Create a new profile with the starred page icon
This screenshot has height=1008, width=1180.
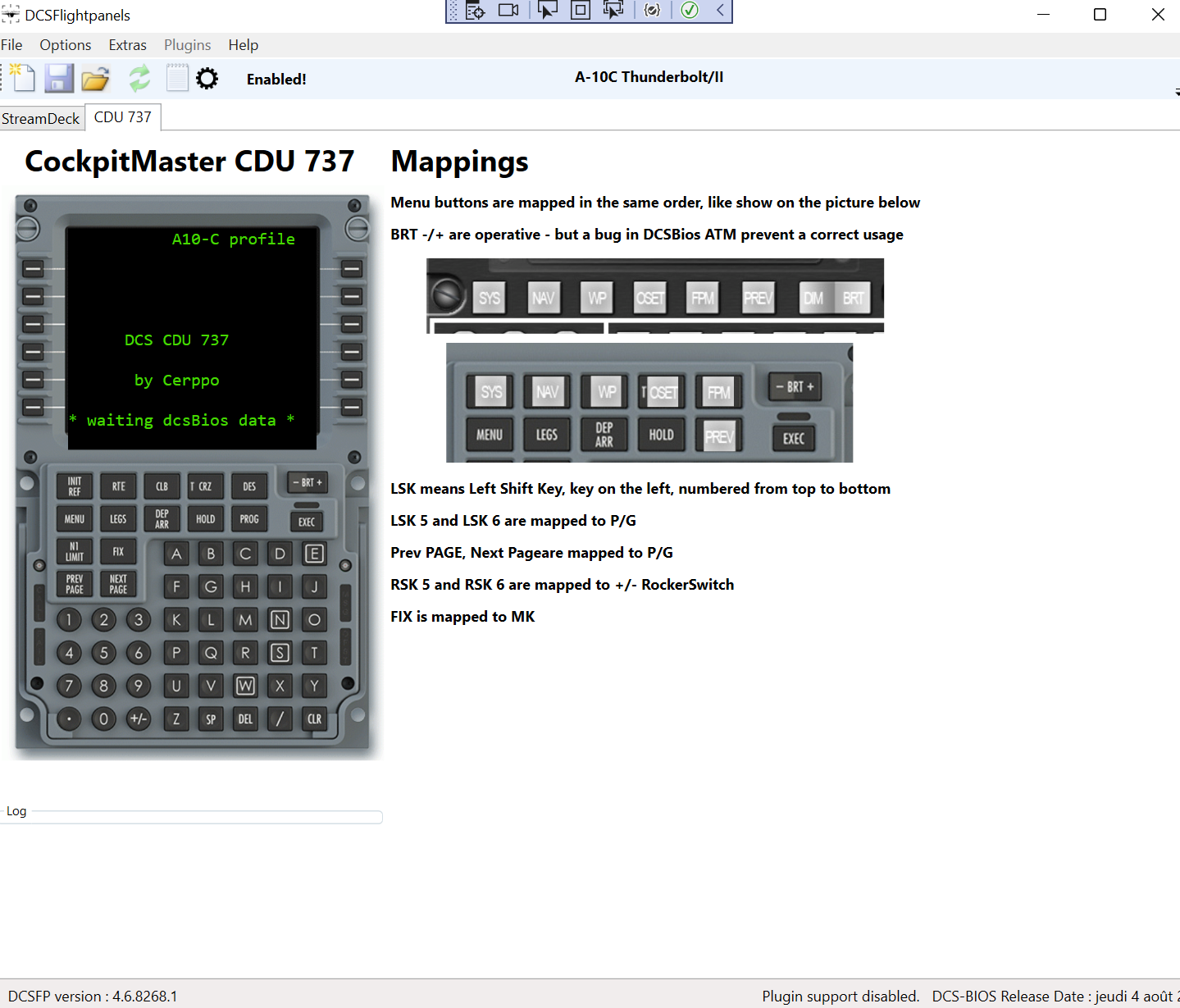22,78
